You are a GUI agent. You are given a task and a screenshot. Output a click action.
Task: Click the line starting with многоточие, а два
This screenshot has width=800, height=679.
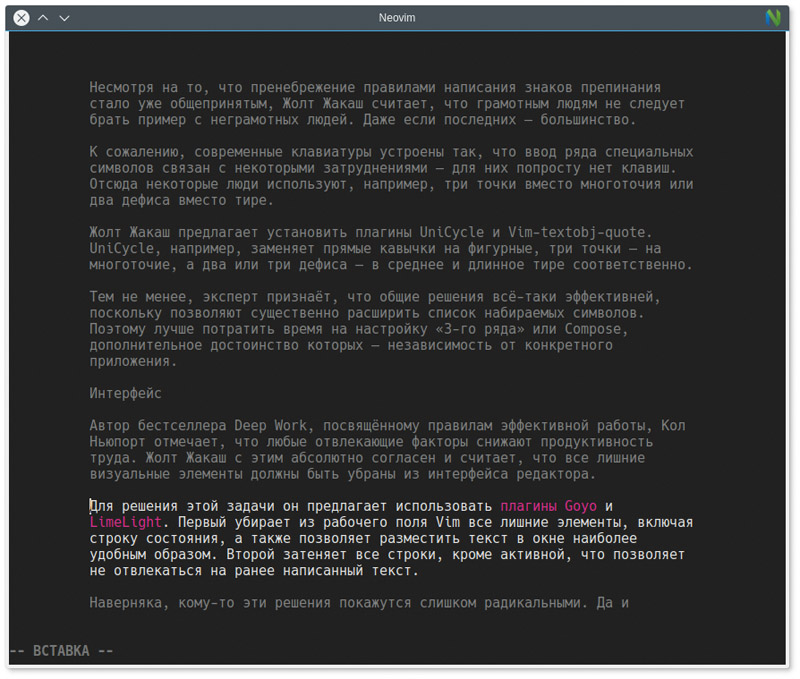click(x=391, y=265)
